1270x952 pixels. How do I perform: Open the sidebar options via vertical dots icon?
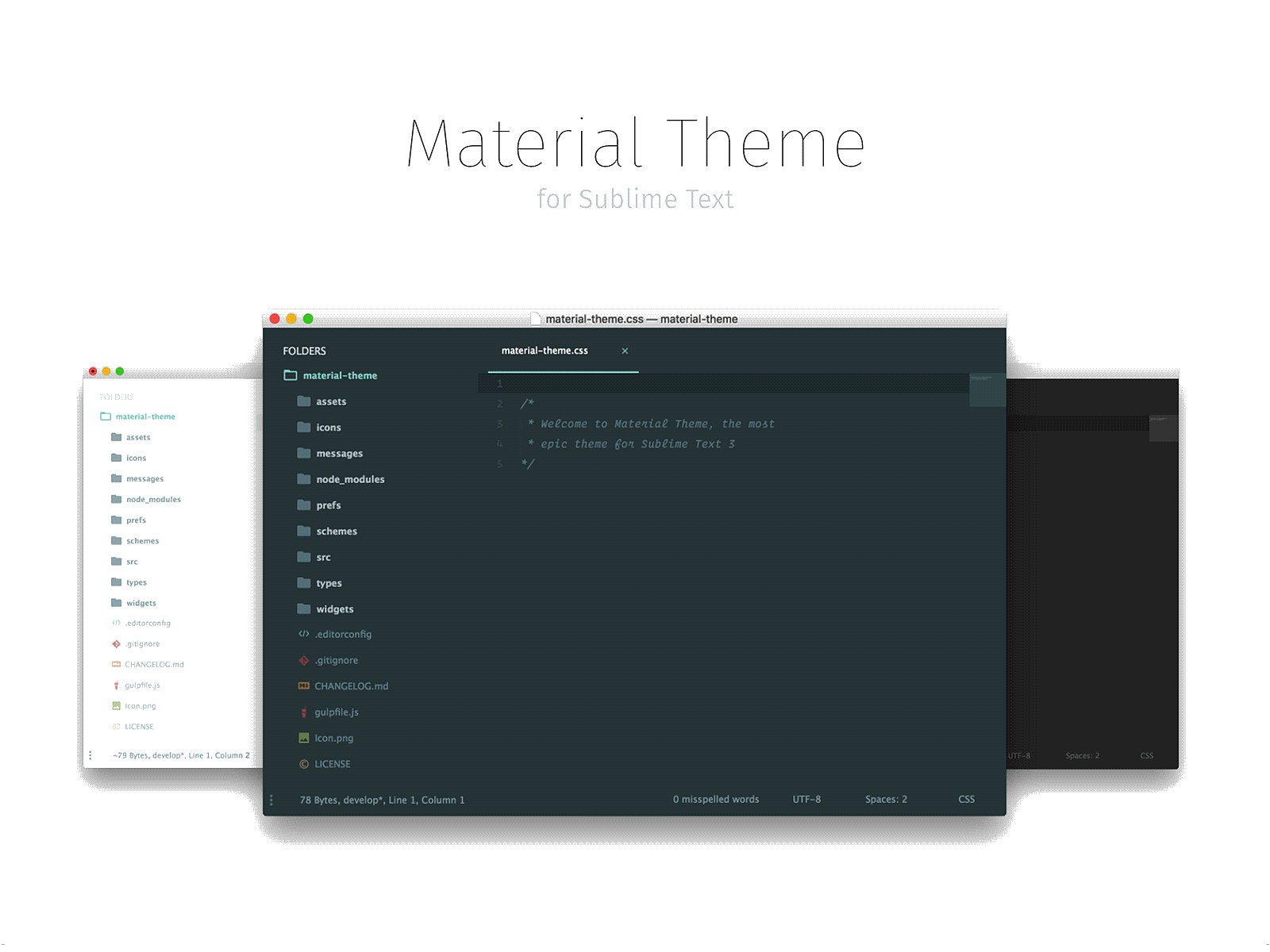tap(271, 800)
